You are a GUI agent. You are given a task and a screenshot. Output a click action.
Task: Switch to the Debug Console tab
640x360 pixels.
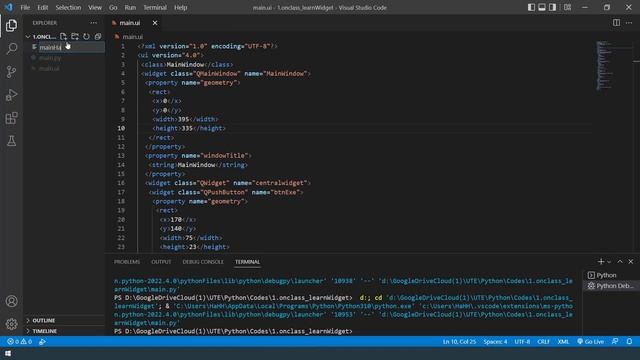click(203, 262)
